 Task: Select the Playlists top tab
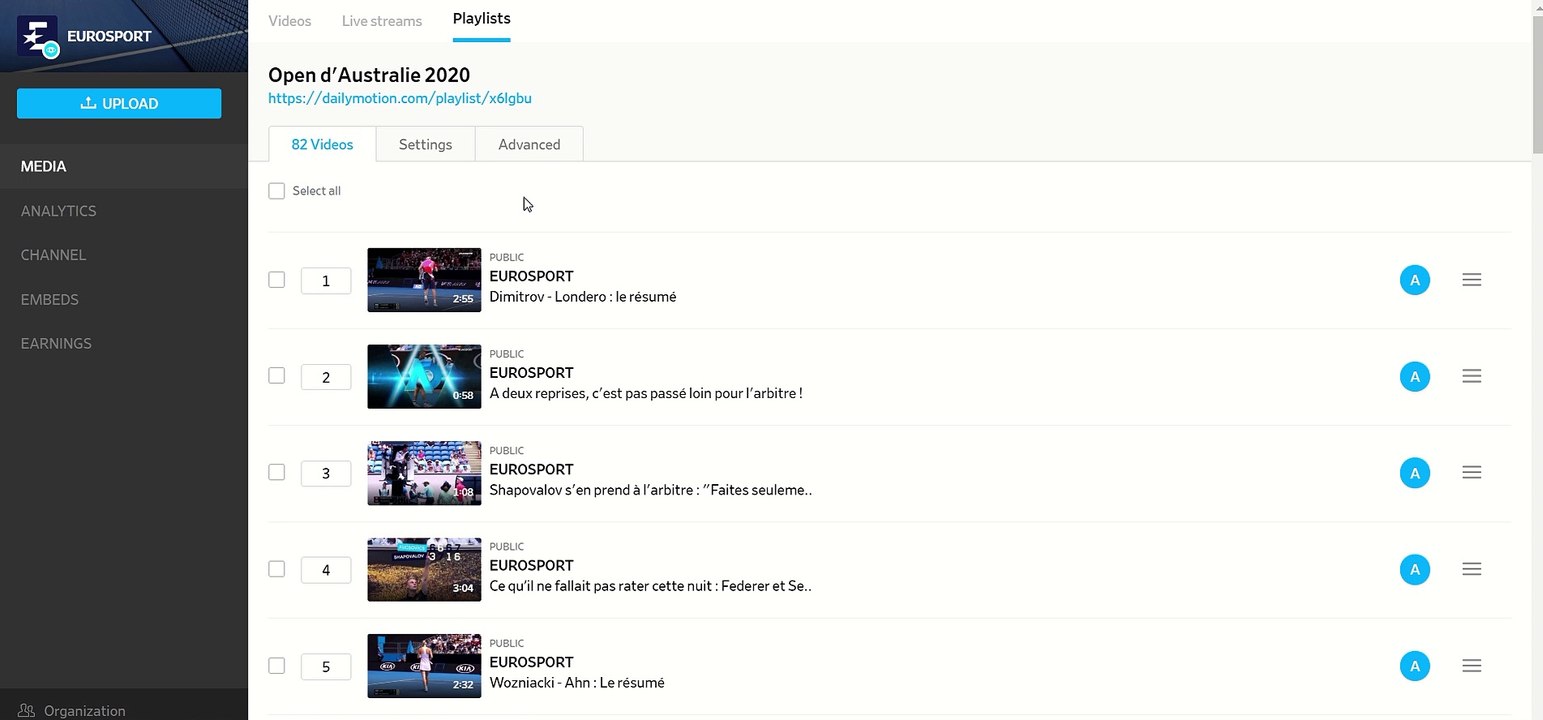tap(482, 19)
